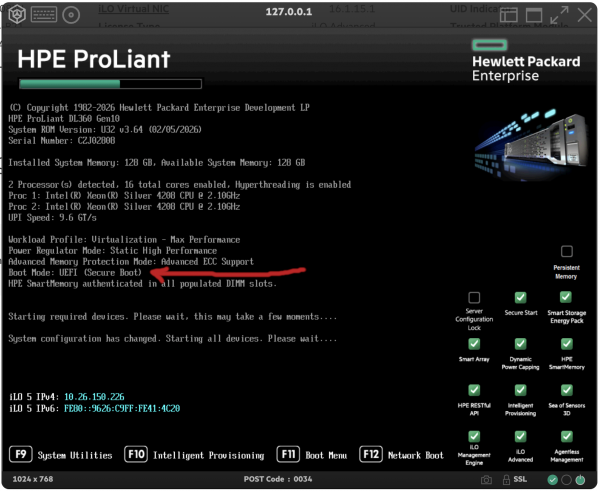Switch console to docked layout view
Viewport: 600px width, 491px height.
point(509,15)
